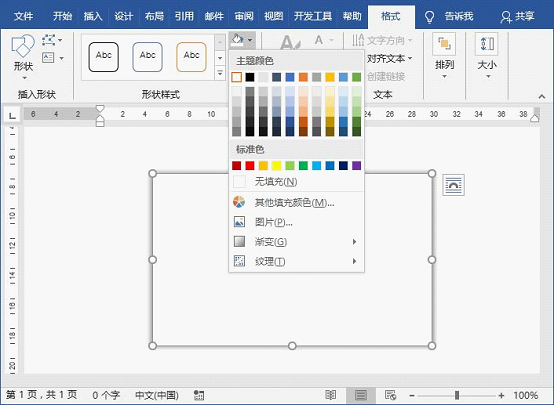Screen dimensions: 554x405
Task: Click the Layout Options icon beside shape
Action: click(x=453, y=184)
